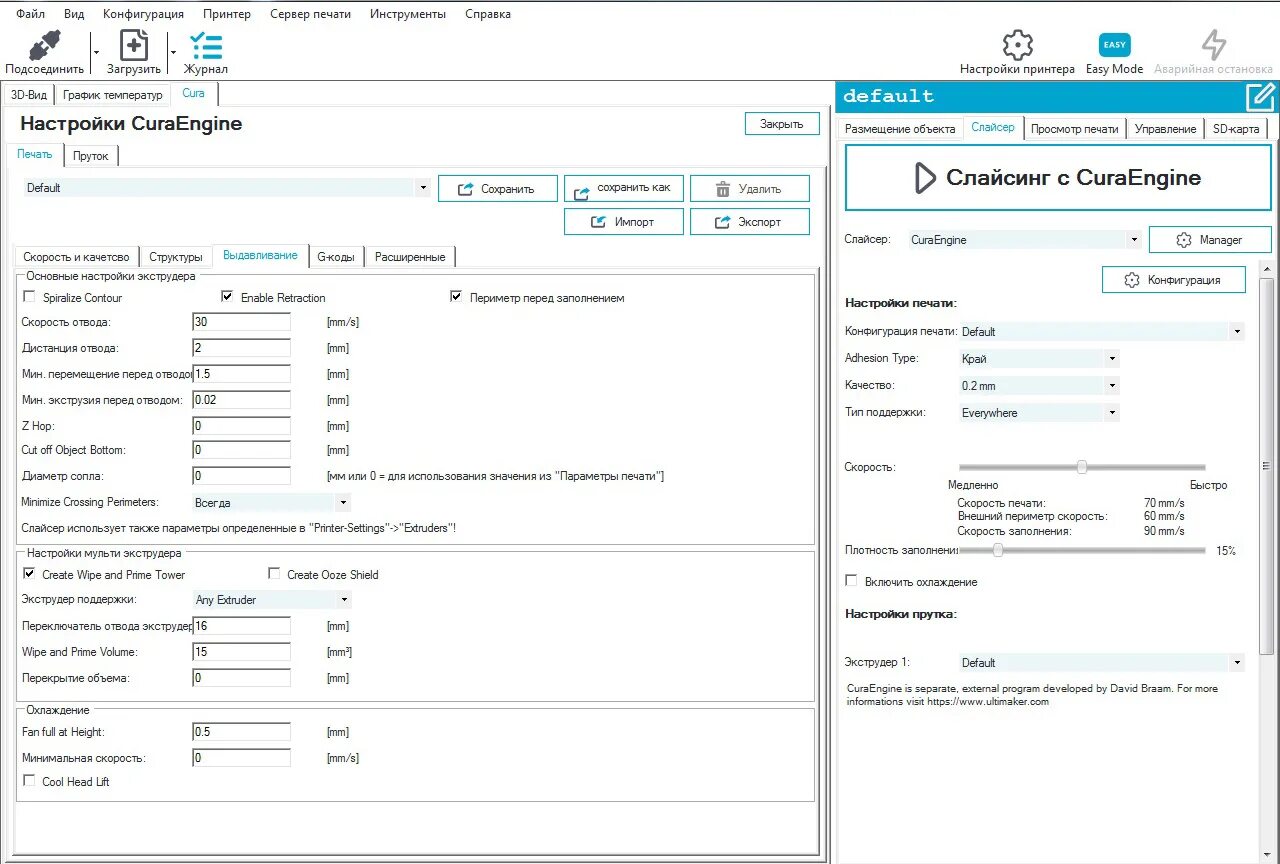Toggle Периметр перед заполнением checkbox

pos(456,297)
